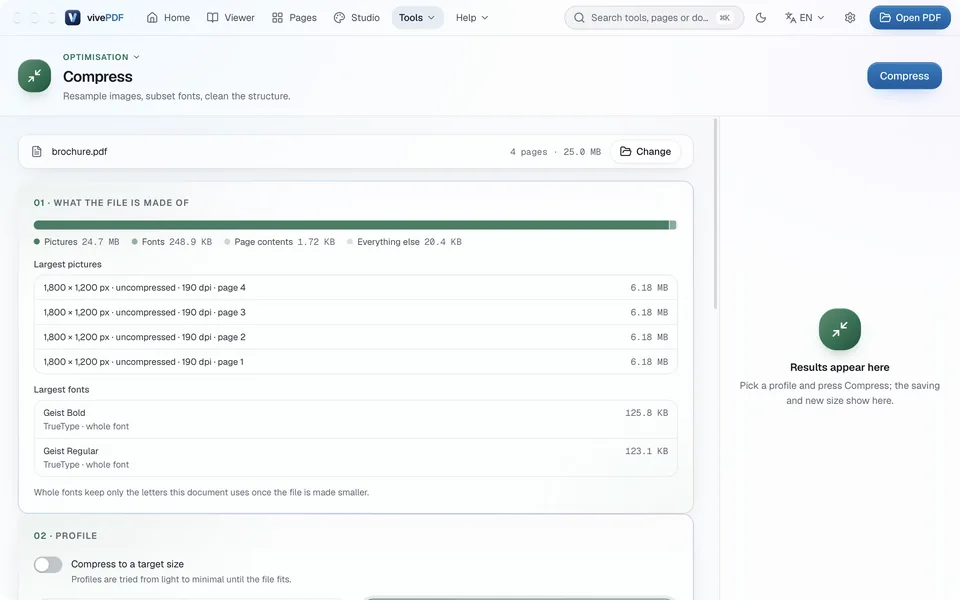Click the blue Compress button

(x=904, y=76)
